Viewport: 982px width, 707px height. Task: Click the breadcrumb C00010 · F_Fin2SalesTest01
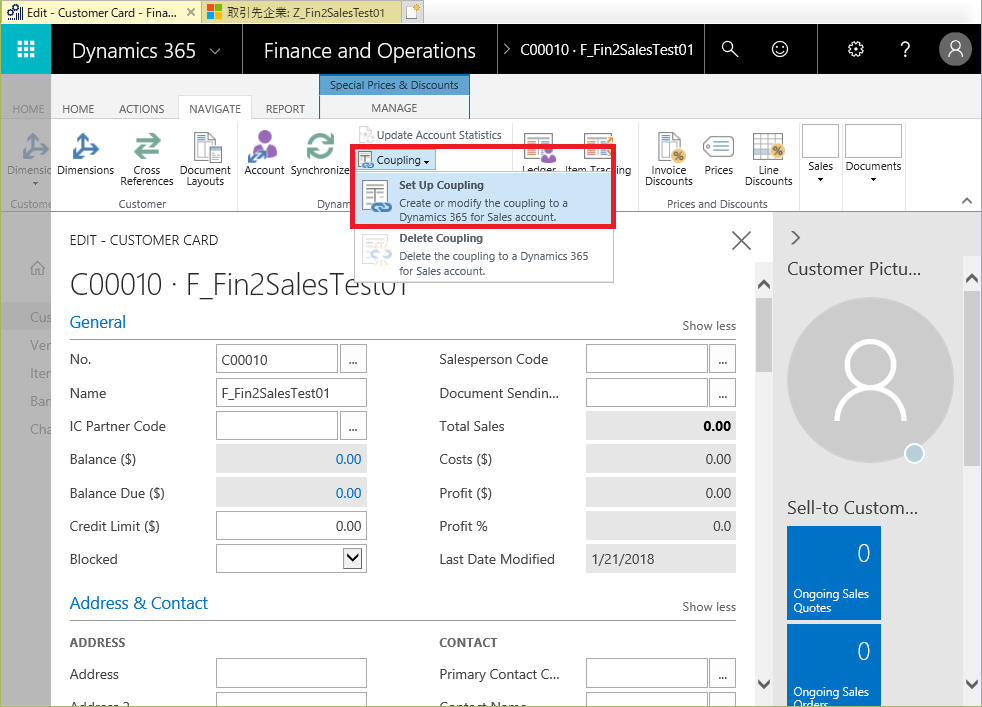coord(607,49)
